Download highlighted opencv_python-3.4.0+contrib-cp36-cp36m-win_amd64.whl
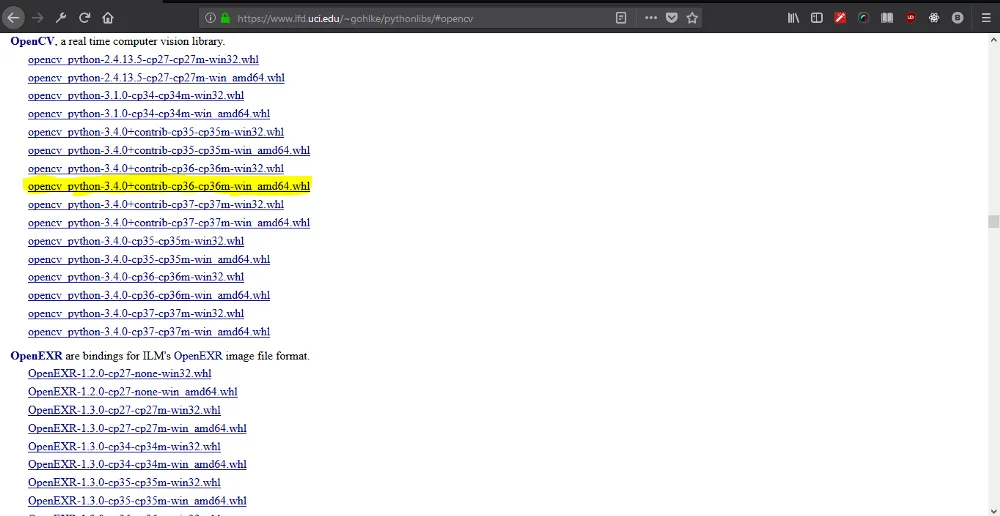1000x516 pixels. [x=169, y=186]
